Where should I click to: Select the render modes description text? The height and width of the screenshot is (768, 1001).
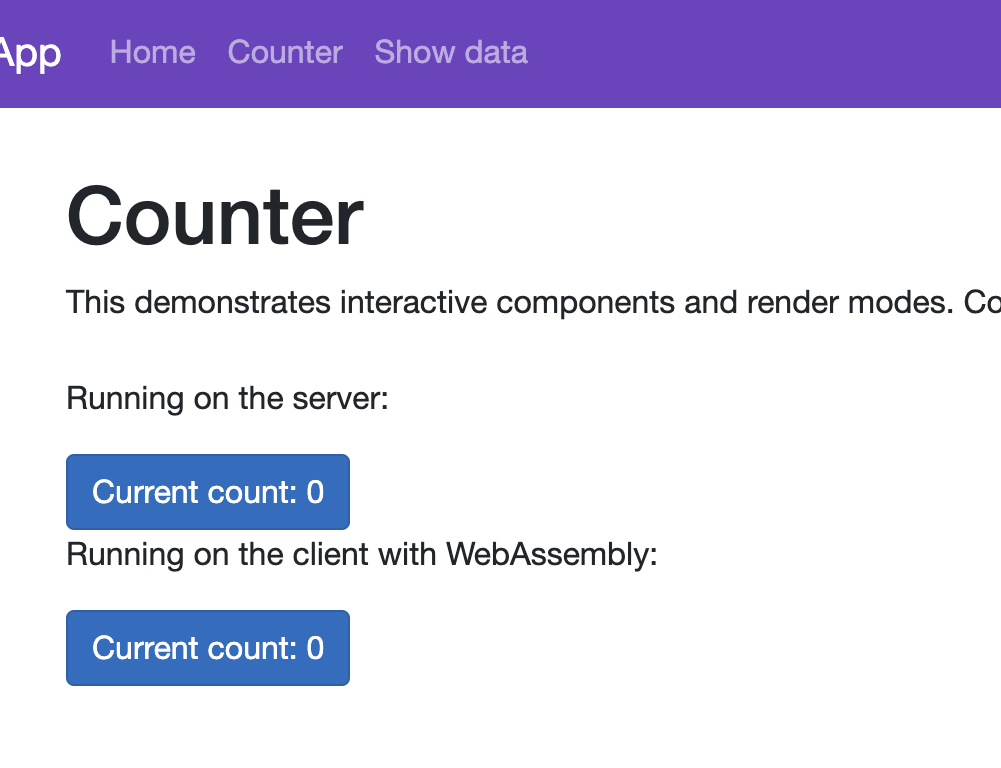click(400, 302)
